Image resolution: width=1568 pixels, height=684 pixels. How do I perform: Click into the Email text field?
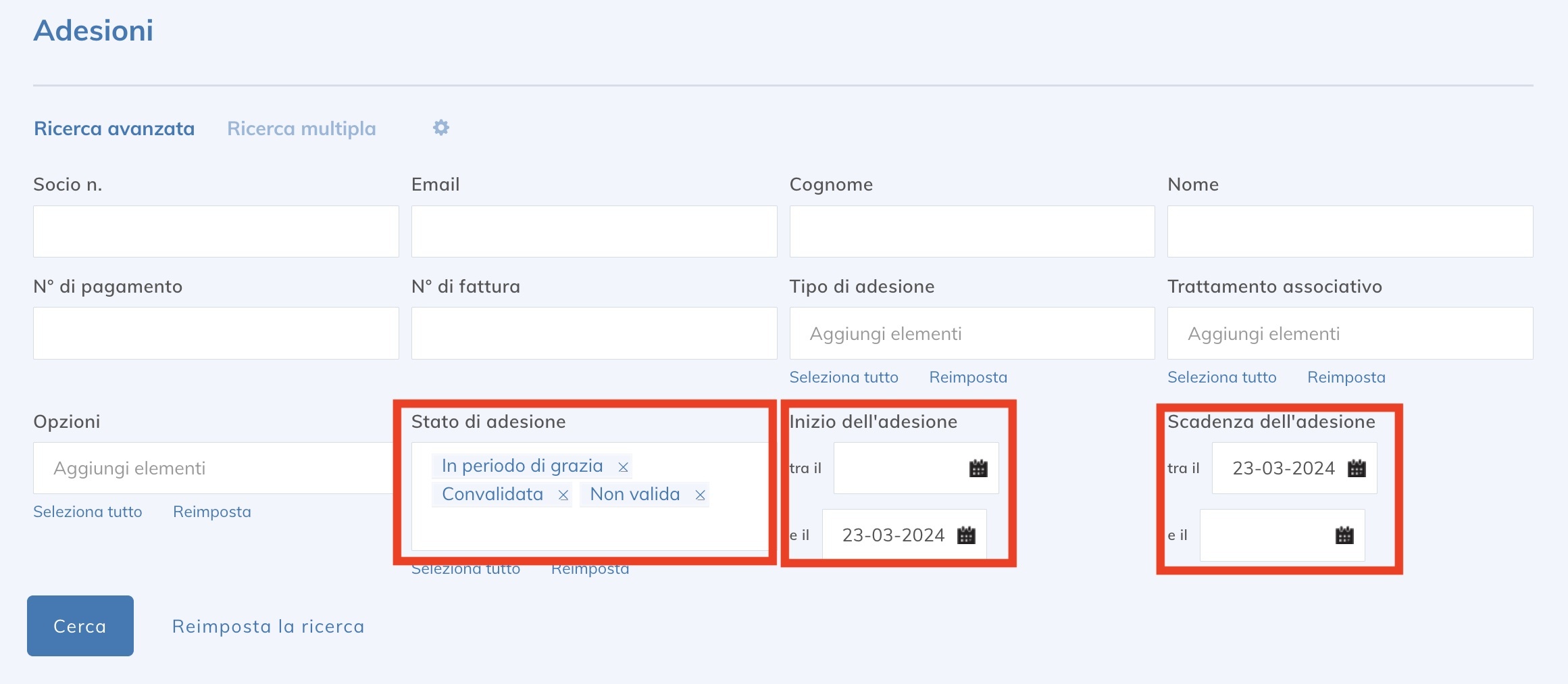point(593,232)
